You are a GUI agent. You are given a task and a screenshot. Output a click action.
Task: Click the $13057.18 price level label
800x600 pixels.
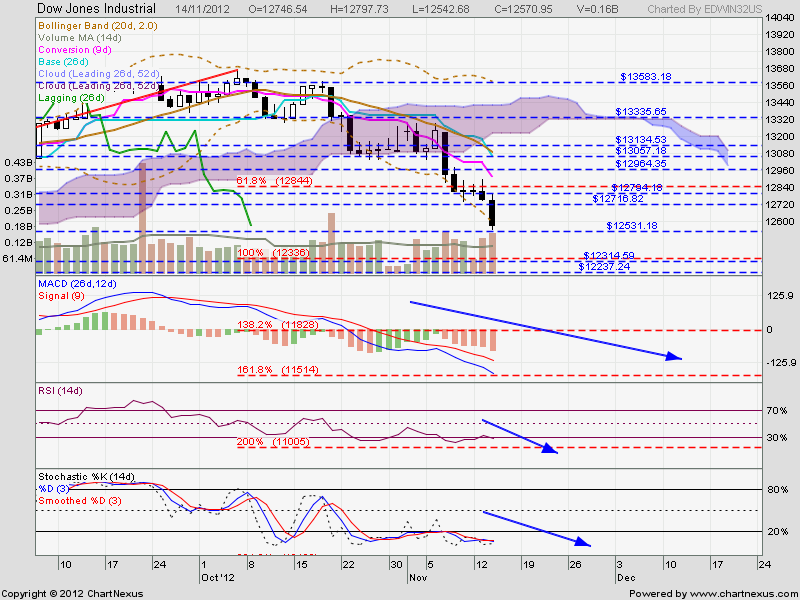[x=641, y=151]
